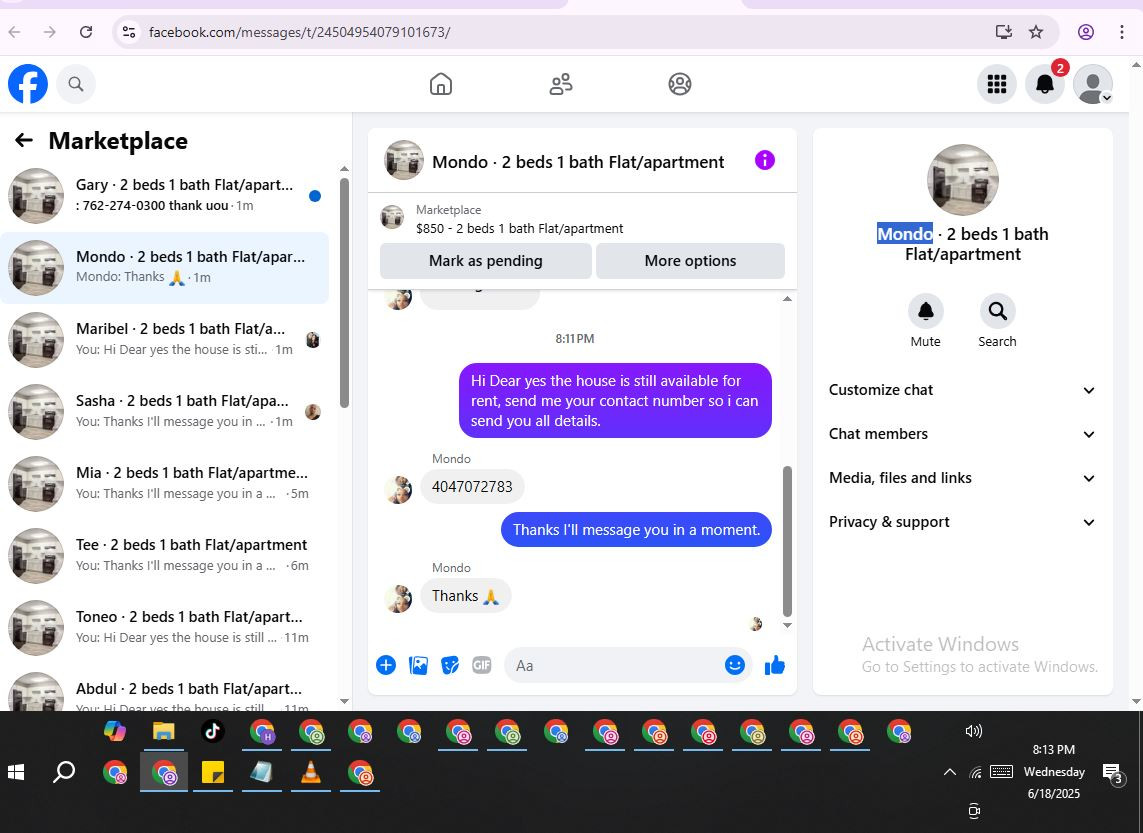Click the Facebook logo icon
The image size is (1143, 833).
click(x=28, y=84)
